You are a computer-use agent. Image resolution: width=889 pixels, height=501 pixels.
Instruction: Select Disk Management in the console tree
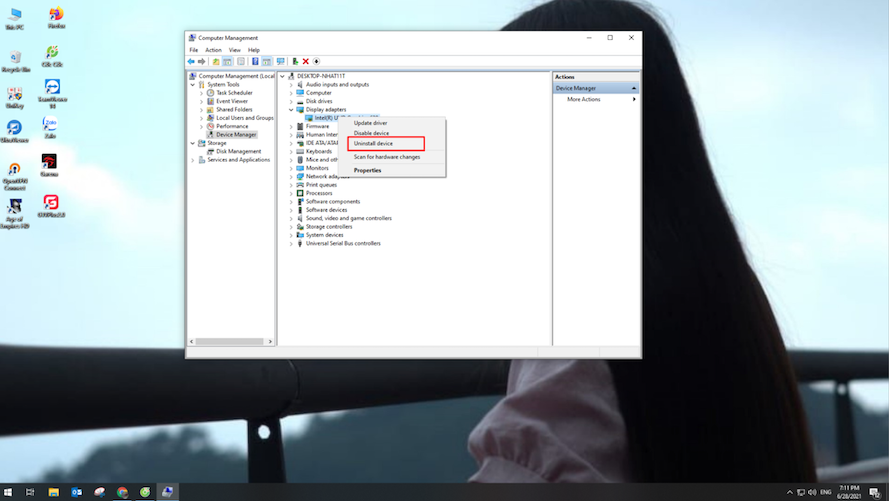238,151
